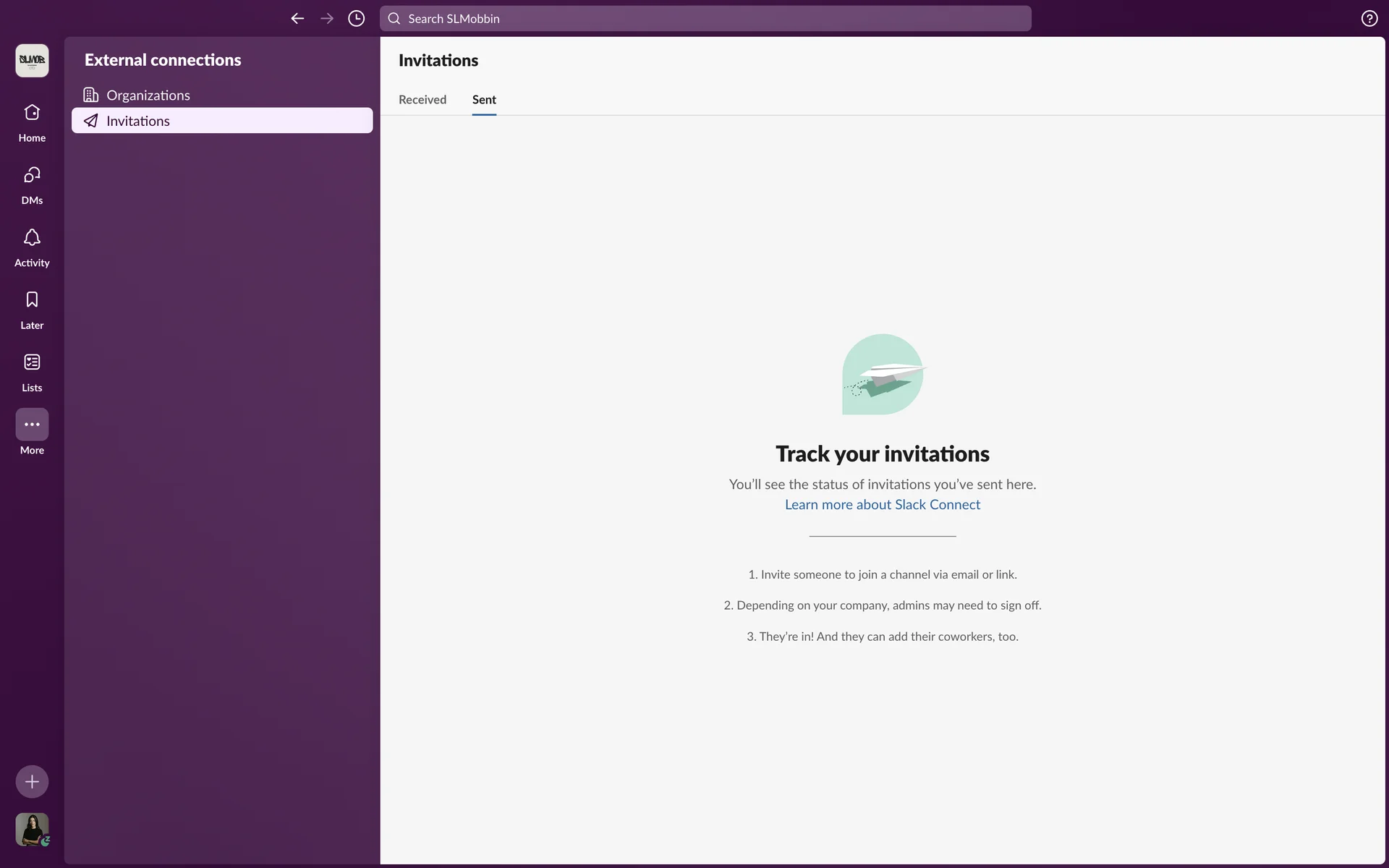Open Organizations in External connections
1389x868 pixels.
[148, 95]
